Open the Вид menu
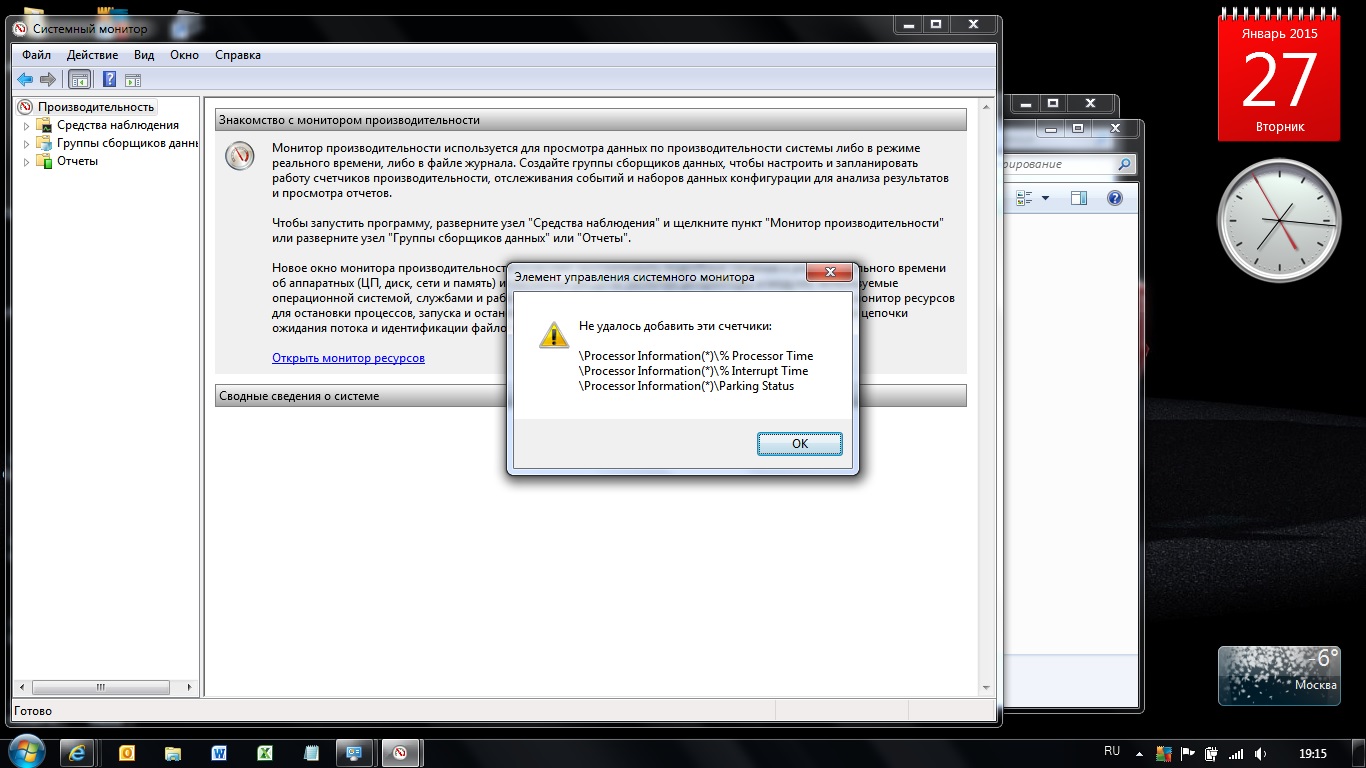Image resolution: width=1366 pixels, height=768 pixels. point(144,55)
